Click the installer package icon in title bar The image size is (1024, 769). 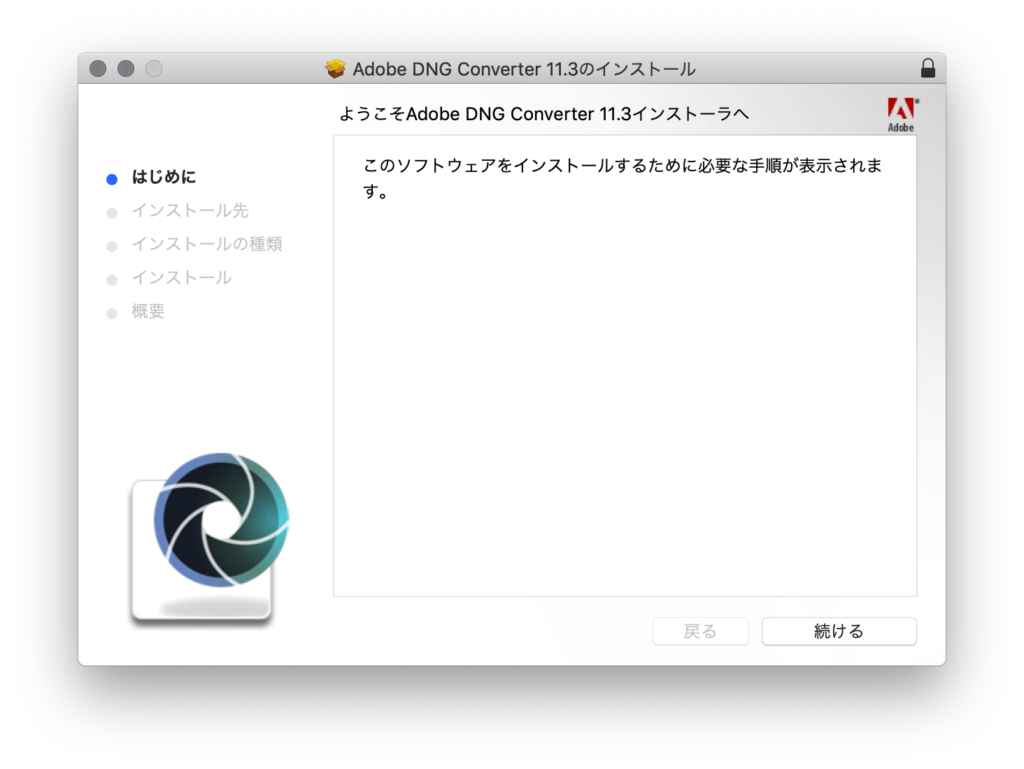(x=336, y=69)
